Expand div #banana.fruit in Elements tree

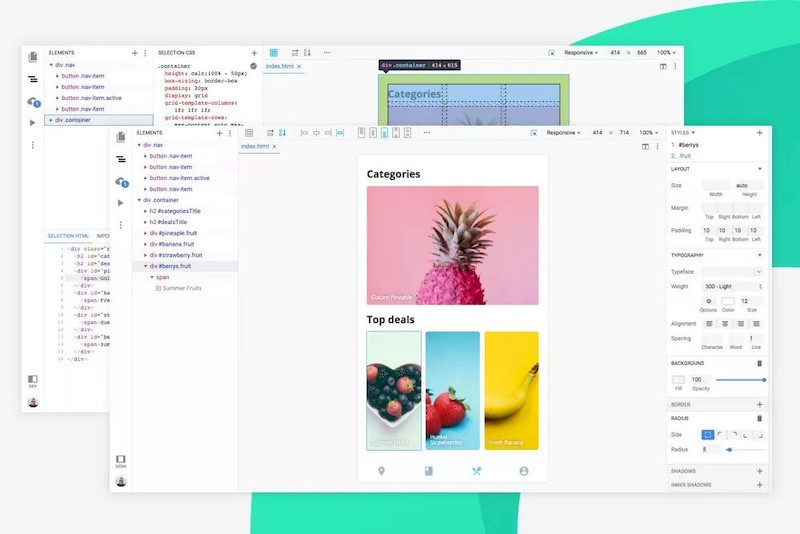click(x=145, y=244)
